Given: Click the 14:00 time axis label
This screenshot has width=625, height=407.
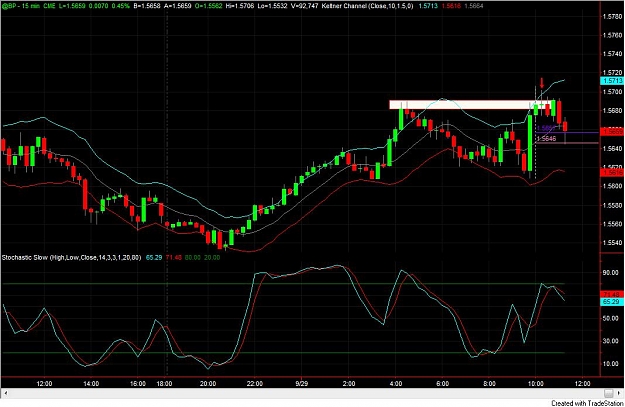Looking at the screenshot, I should (91, 384).
